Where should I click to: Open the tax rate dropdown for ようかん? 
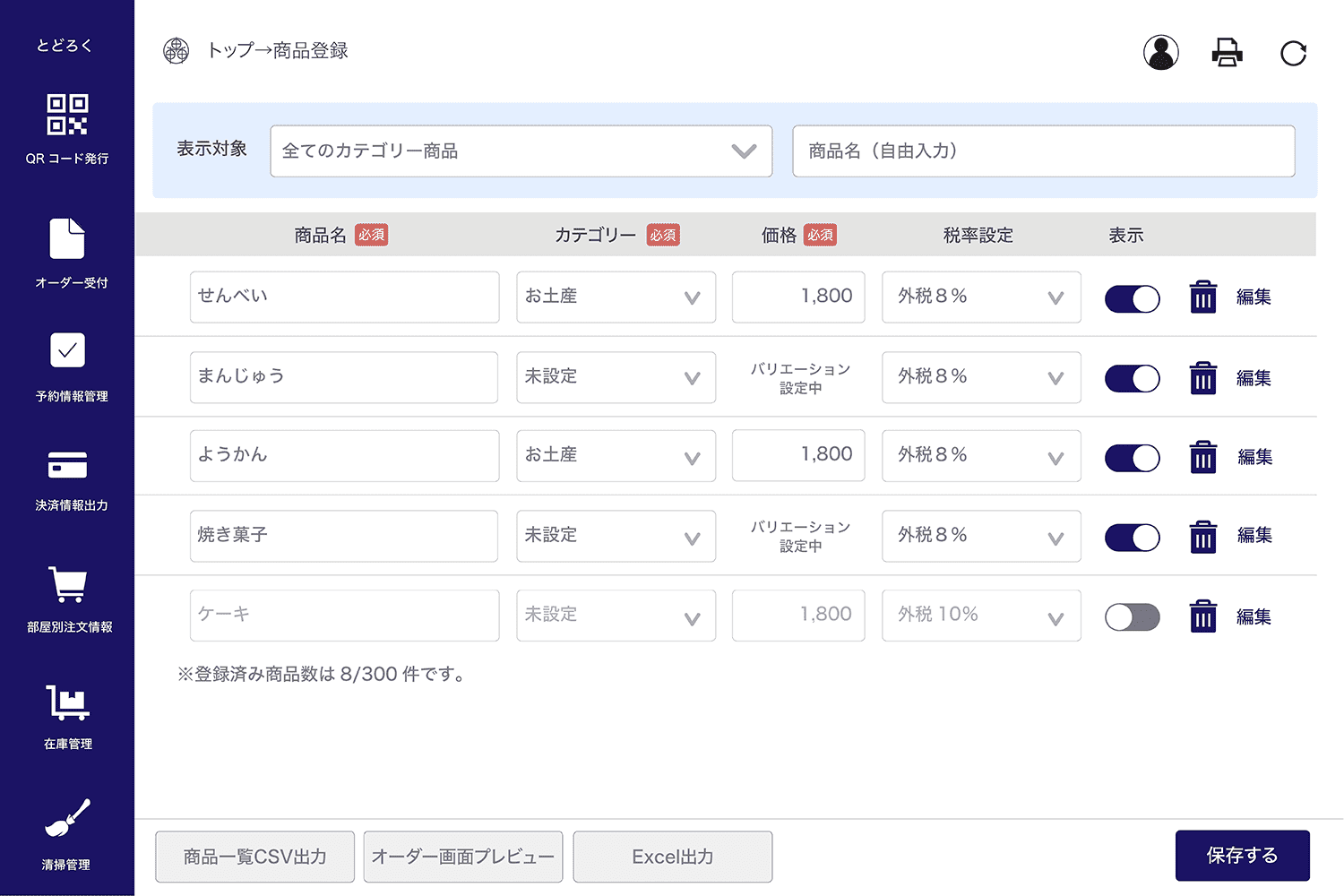pos(981,455)
